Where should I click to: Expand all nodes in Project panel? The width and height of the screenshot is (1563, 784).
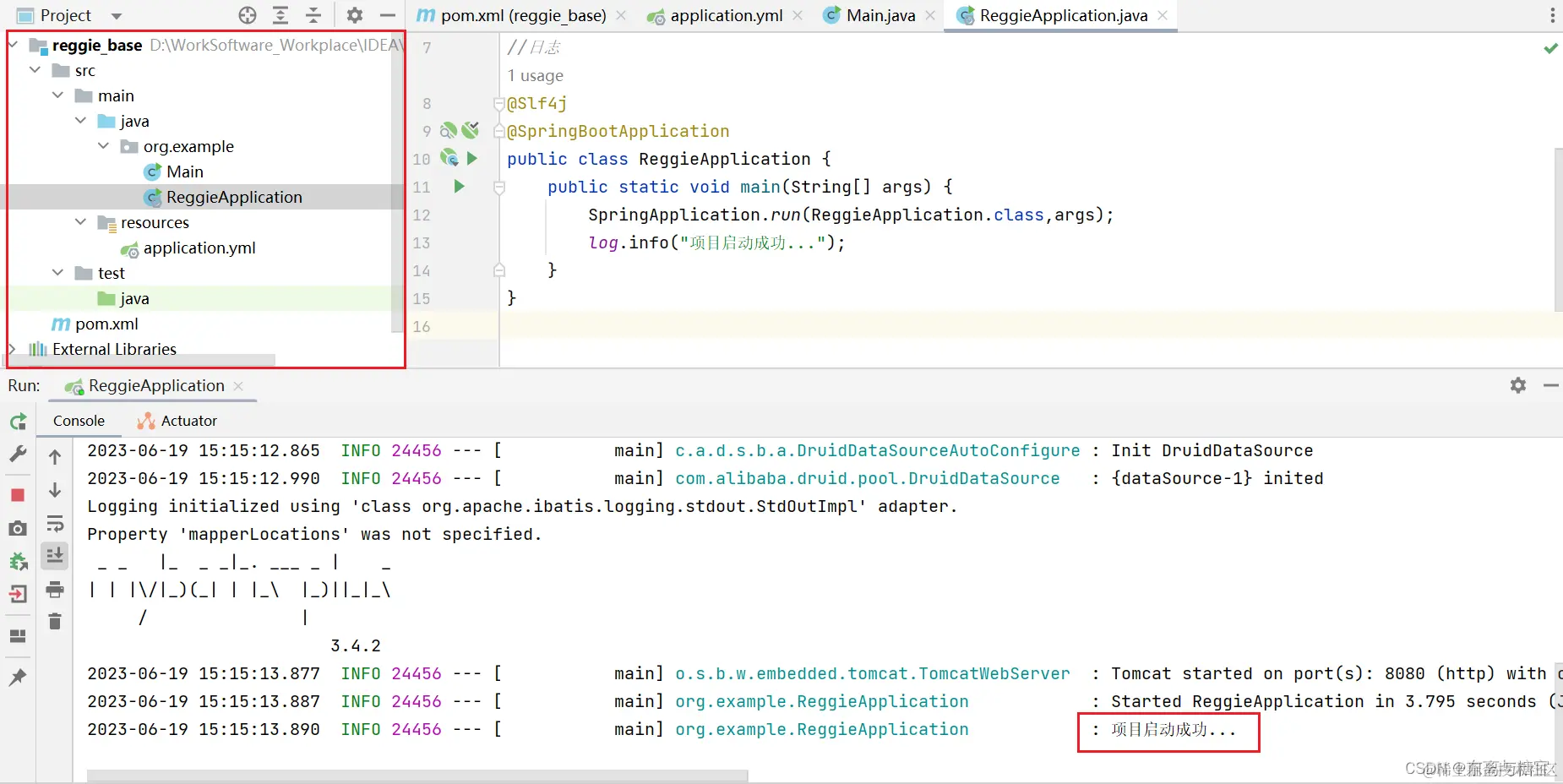click(x=280, y=15)
